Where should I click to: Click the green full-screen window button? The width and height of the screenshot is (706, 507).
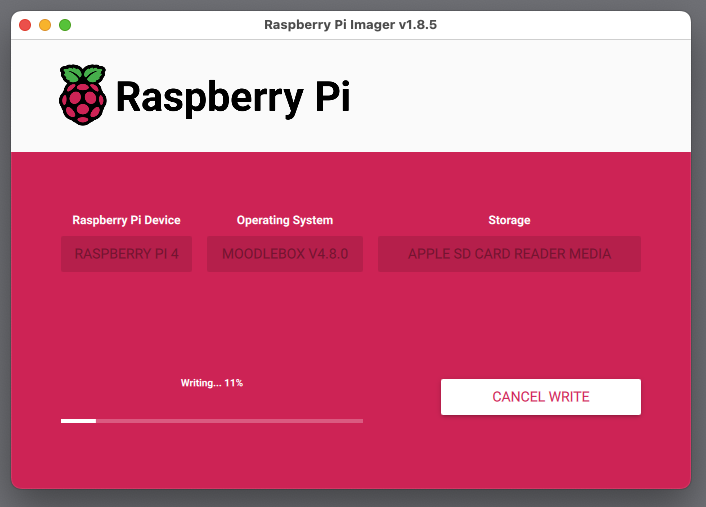65,25
